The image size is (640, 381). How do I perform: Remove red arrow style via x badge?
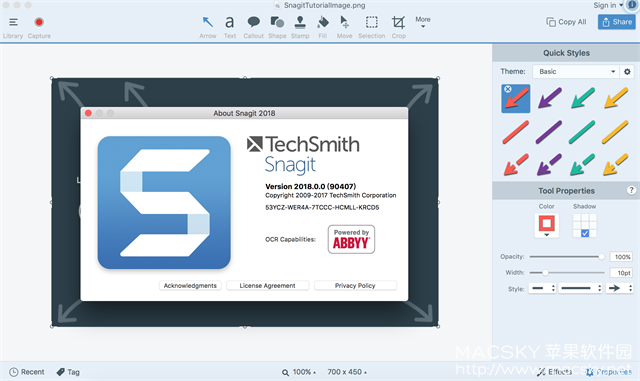[x=507, y=89]
